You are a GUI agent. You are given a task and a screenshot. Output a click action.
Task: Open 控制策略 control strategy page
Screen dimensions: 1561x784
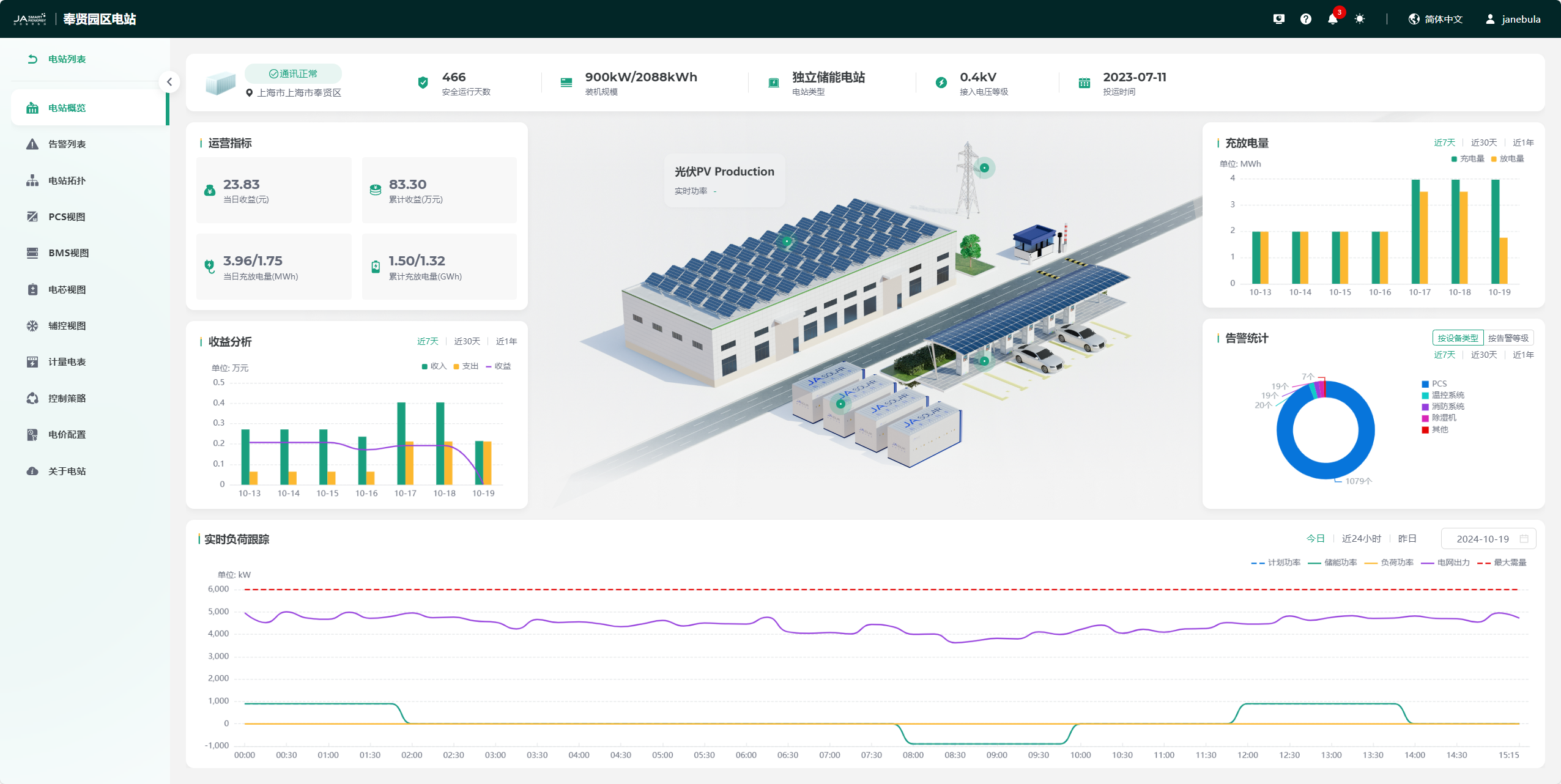point(67,399)
